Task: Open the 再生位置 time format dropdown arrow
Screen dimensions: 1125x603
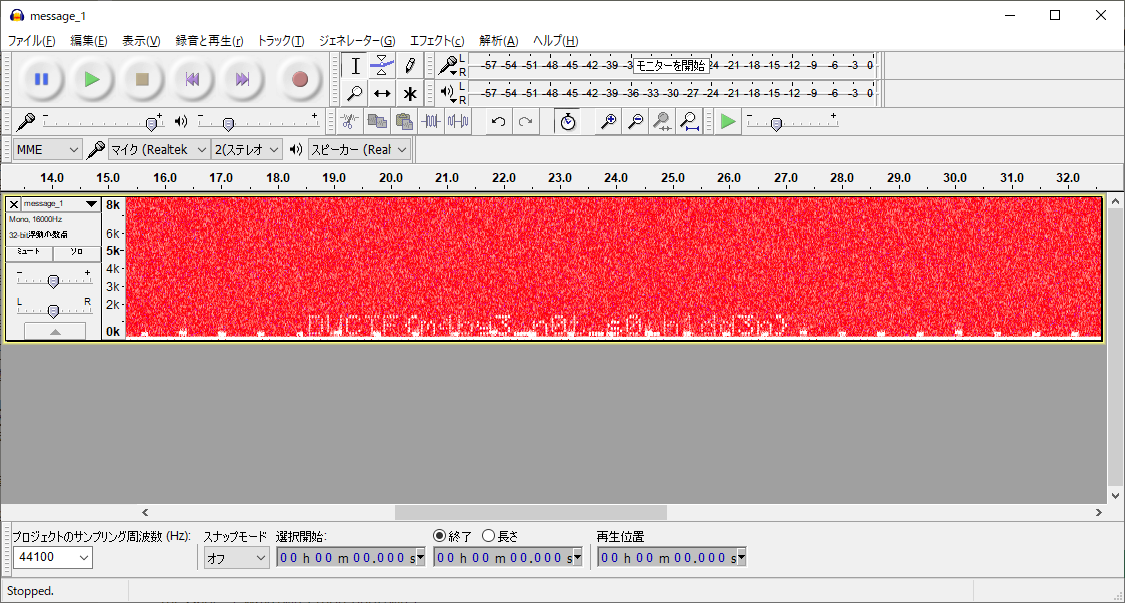Action: tap(742, 557)
